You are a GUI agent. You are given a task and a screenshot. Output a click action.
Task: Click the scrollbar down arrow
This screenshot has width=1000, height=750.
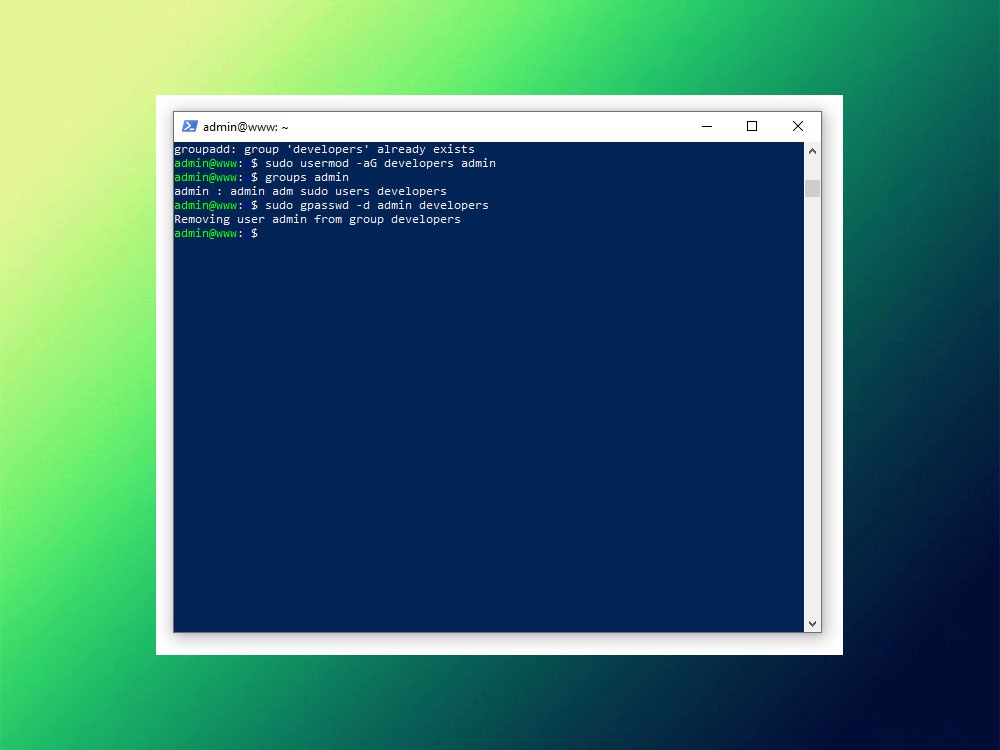[x=812, y=623]
